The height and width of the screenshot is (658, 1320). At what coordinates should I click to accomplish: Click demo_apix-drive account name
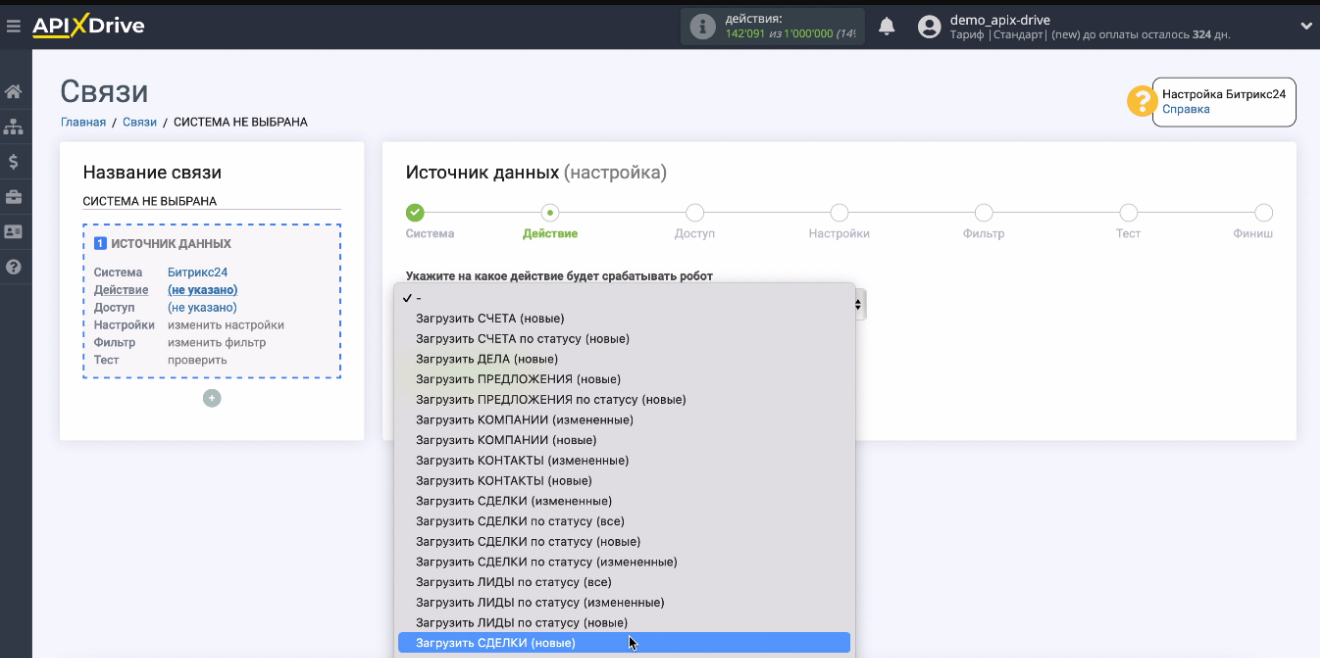point(999,20)
